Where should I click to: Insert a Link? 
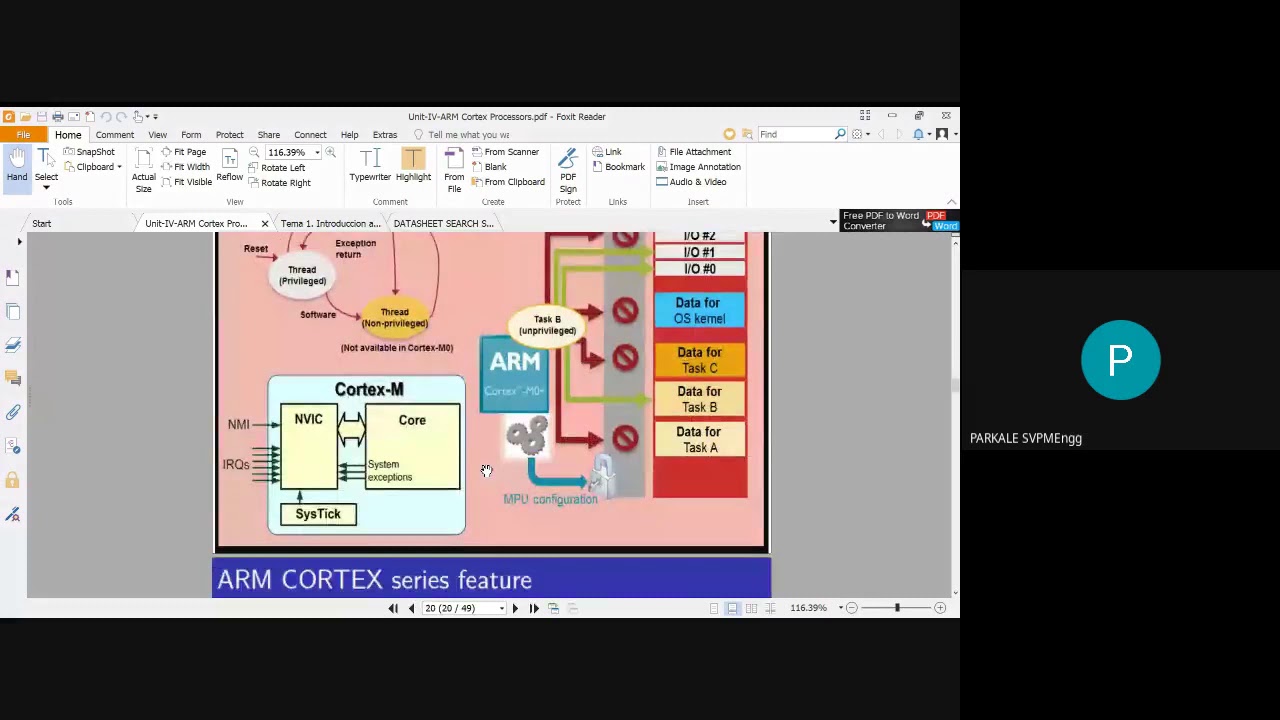(607, 152)
